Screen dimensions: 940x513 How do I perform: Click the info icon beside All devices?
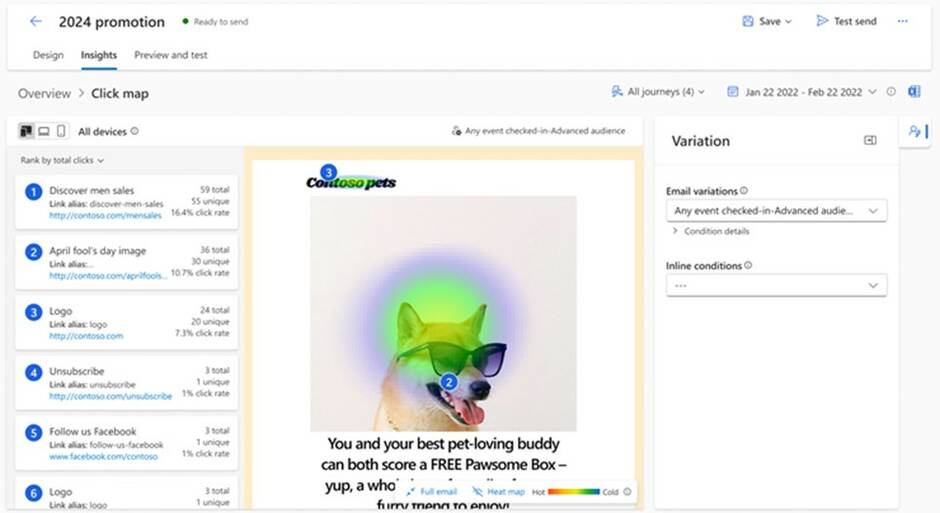(134, 131)
